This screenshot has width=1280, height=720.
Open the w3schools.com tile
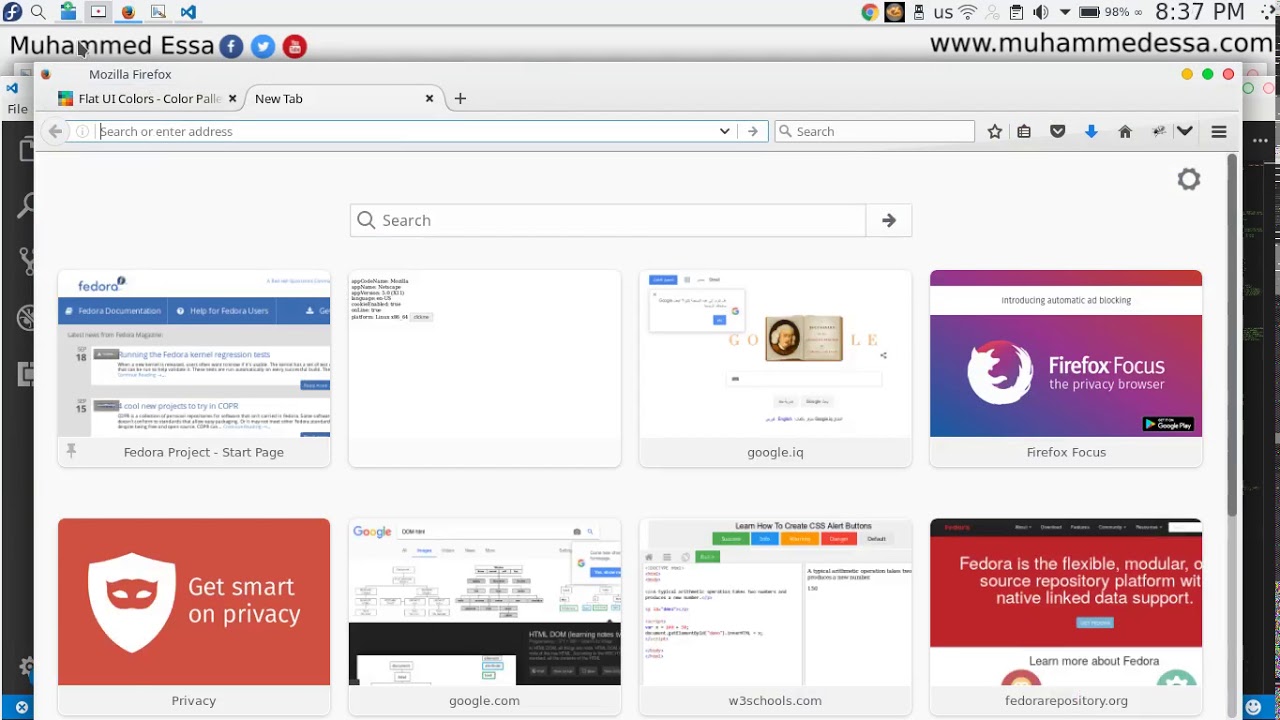pyautogui.click(x=775, y=615)
